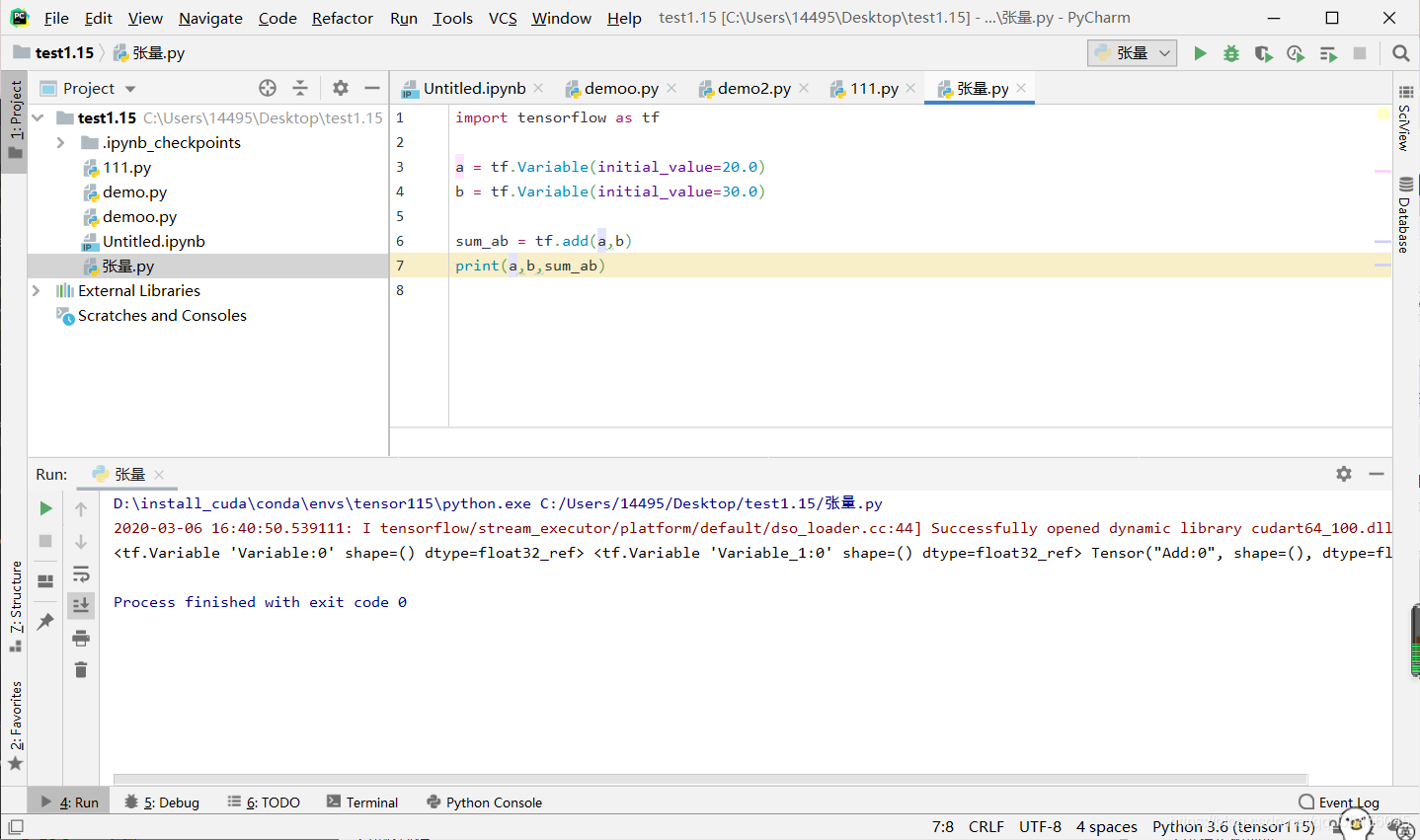Open Run panel settings gear
1420x840 pixels.
coord(1344,474)
